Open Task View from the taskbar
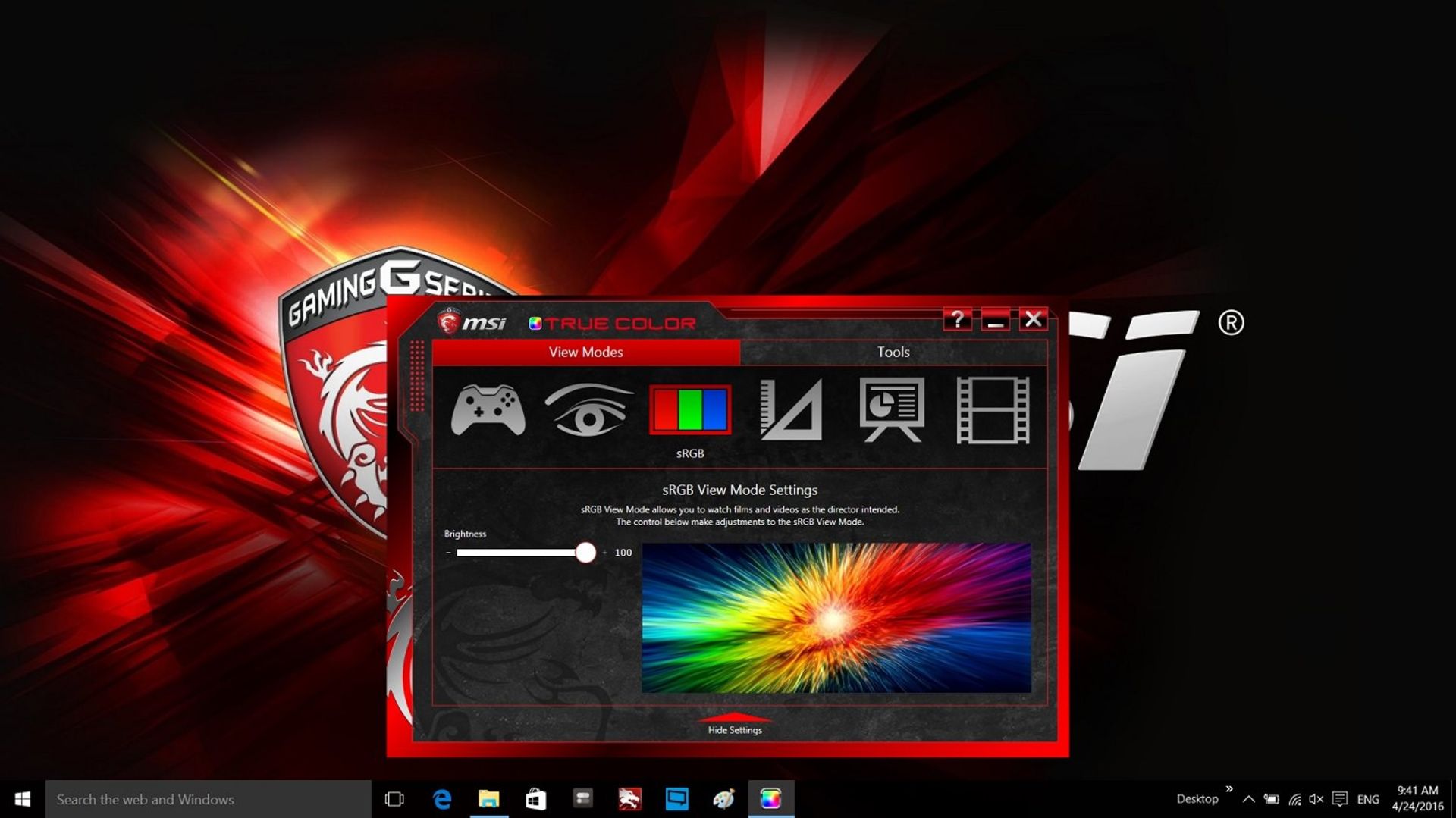 (x=394, y=799)
